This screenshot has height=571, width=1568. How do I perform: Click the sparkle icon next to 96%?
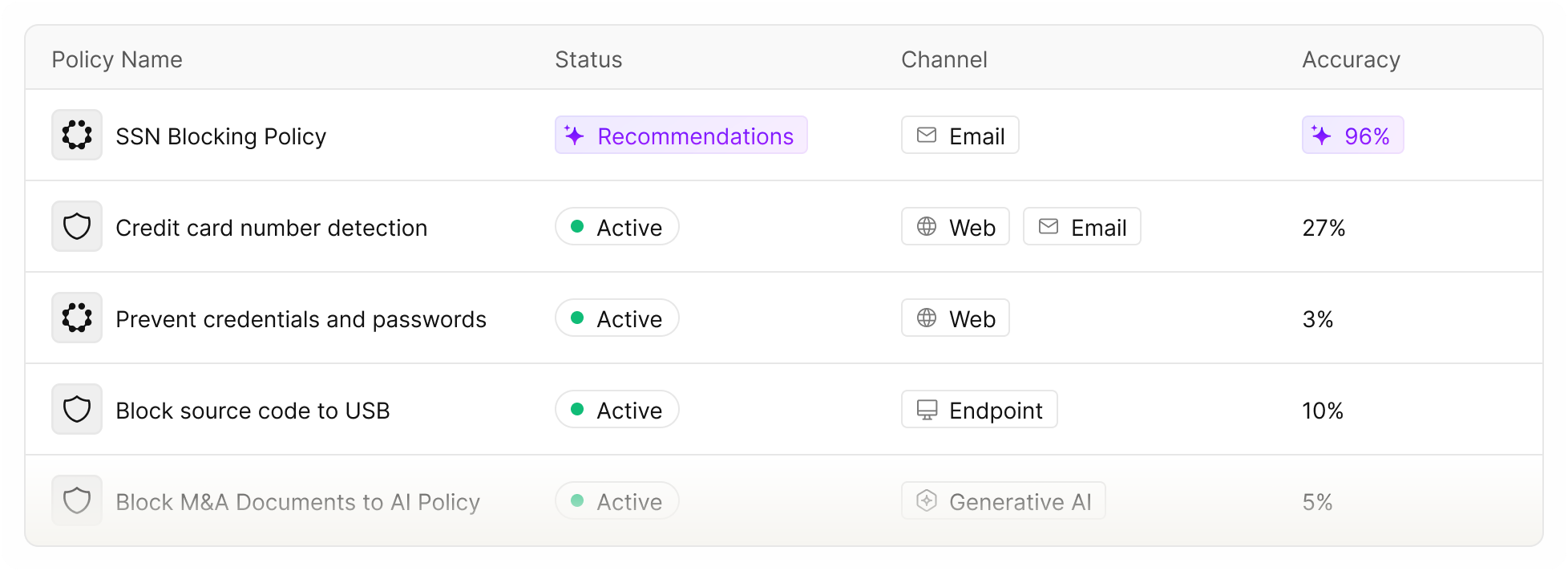[x=1321, y=136]
